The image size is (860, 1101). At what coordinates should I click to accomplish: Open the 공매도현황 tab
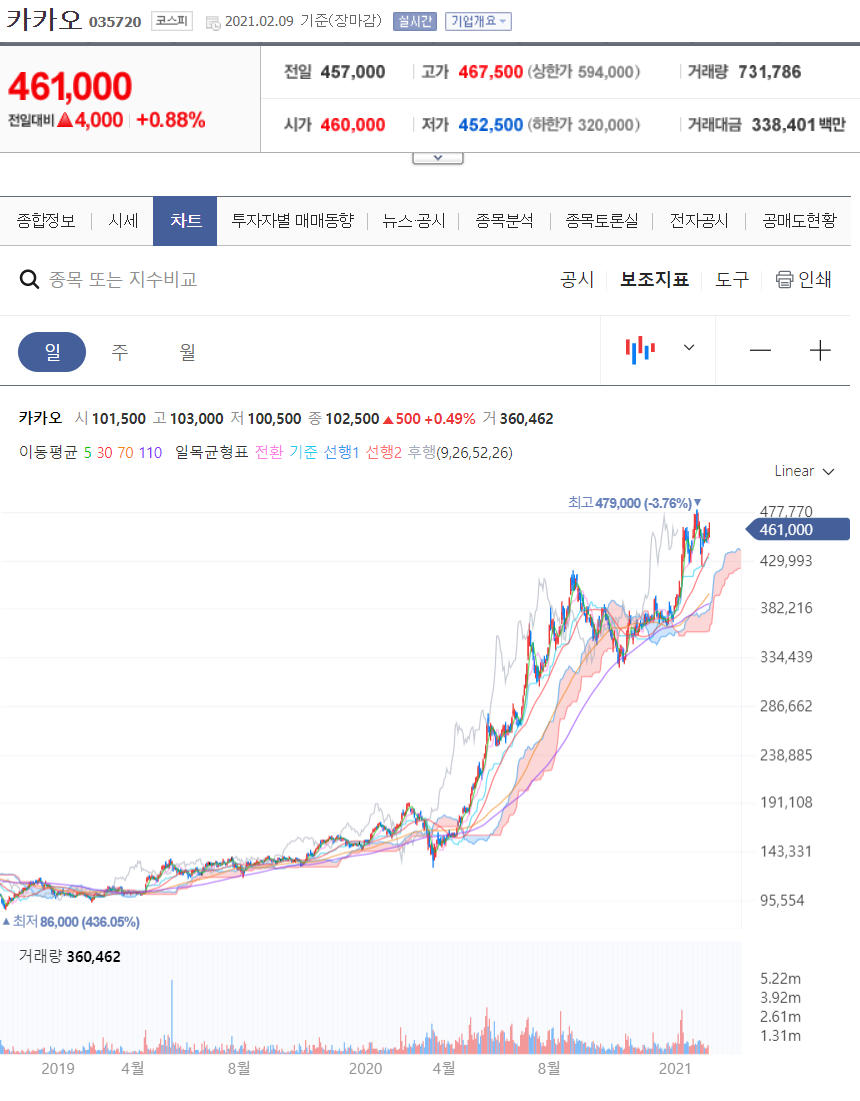tap(800, 221)
